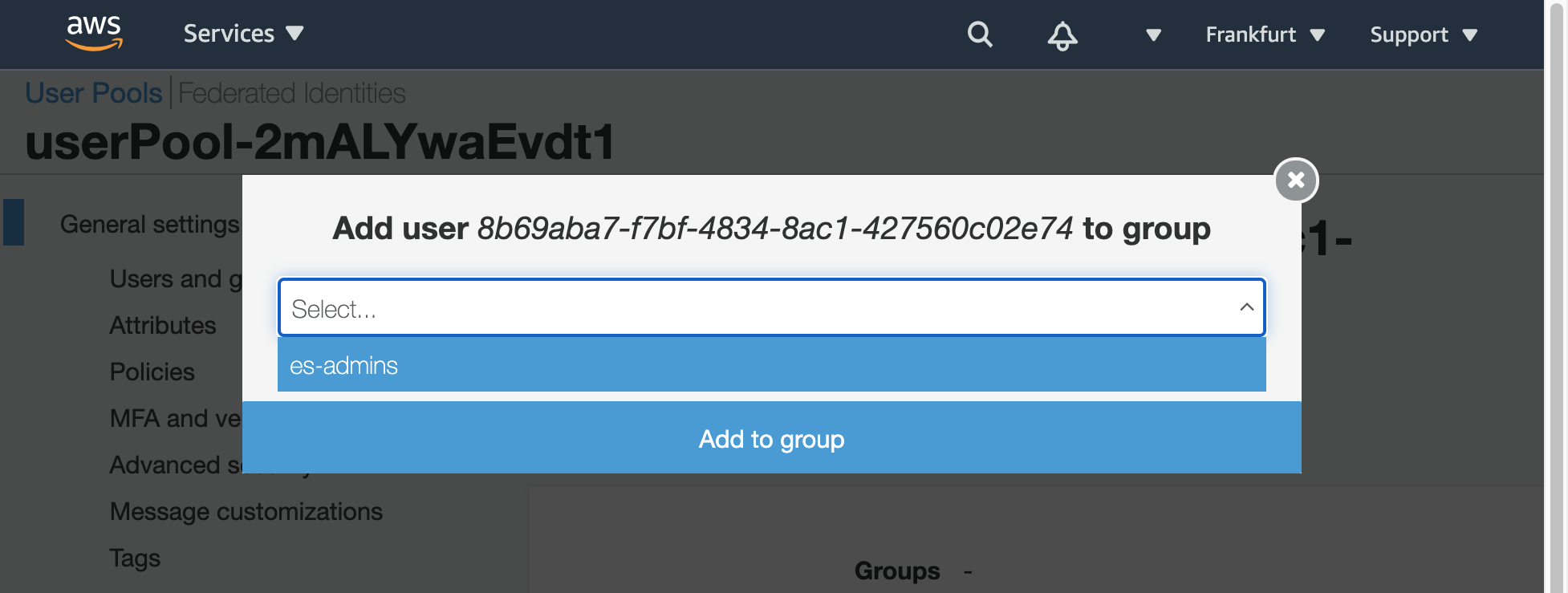
Task: Open Attributes in the sidebar
Action: click(163, 325)
